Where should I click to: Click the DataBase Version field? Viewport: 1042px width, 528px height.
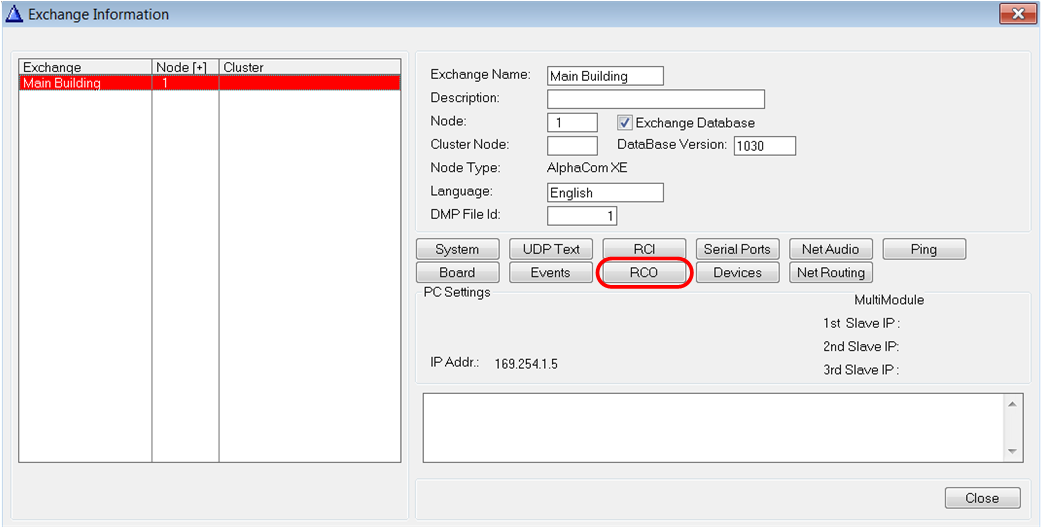(764, 146)
